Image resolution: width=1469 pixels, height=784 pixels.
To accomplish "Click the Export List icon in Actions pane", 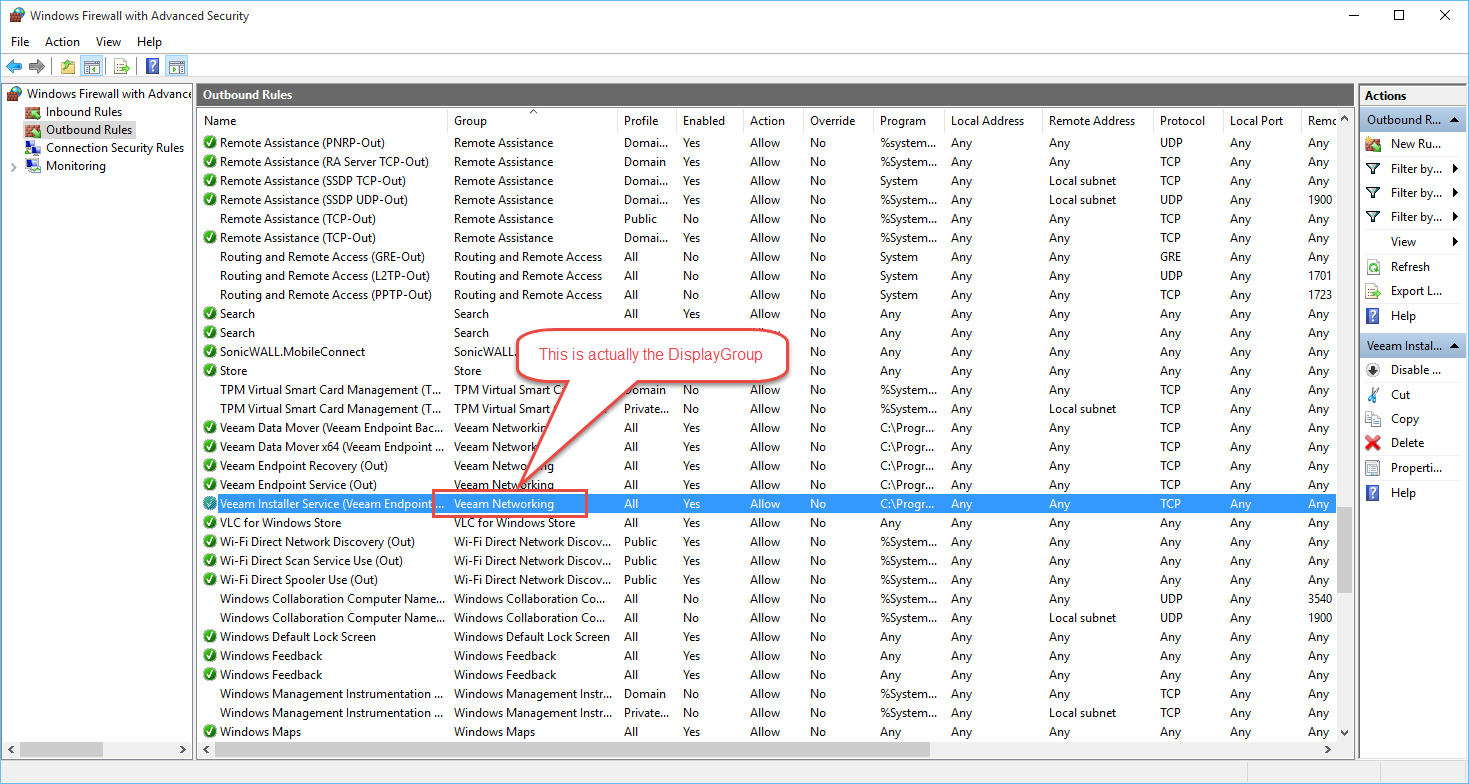I will click(1373, 291).
